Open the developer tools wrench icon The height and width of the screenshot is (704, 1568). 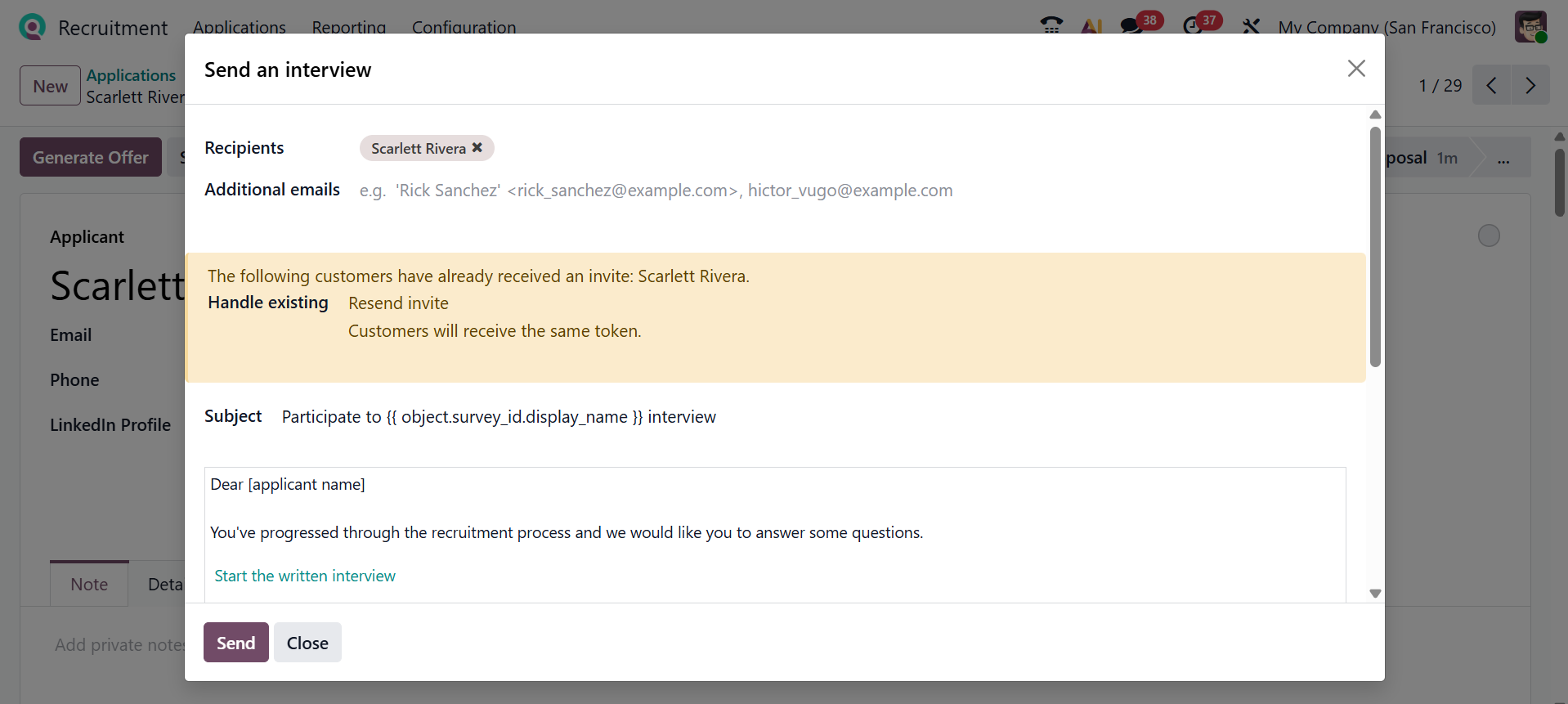click(x=1251, y=26)
